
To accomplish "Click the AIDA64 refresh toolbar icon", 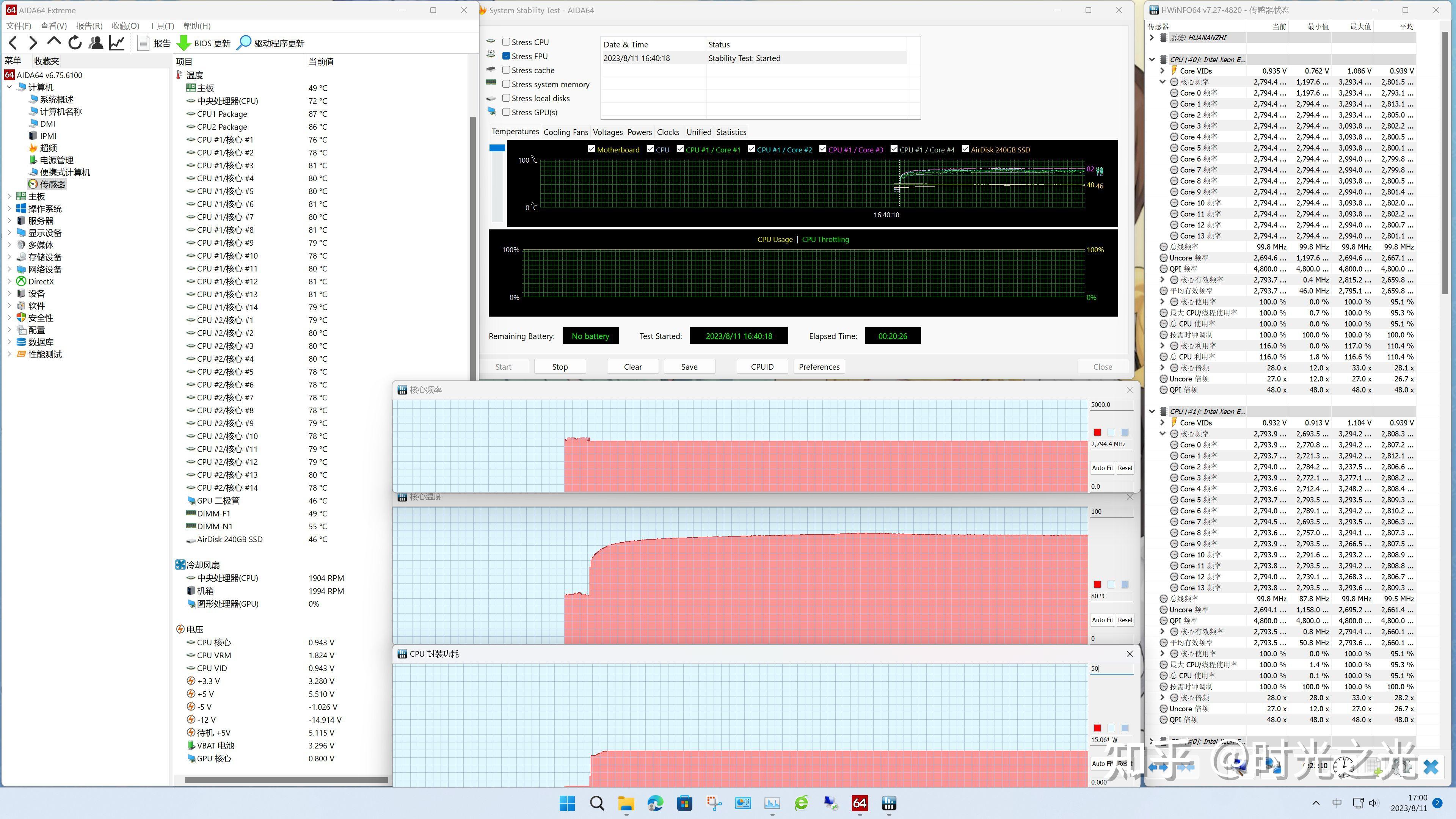I will (x=75, y=43).
